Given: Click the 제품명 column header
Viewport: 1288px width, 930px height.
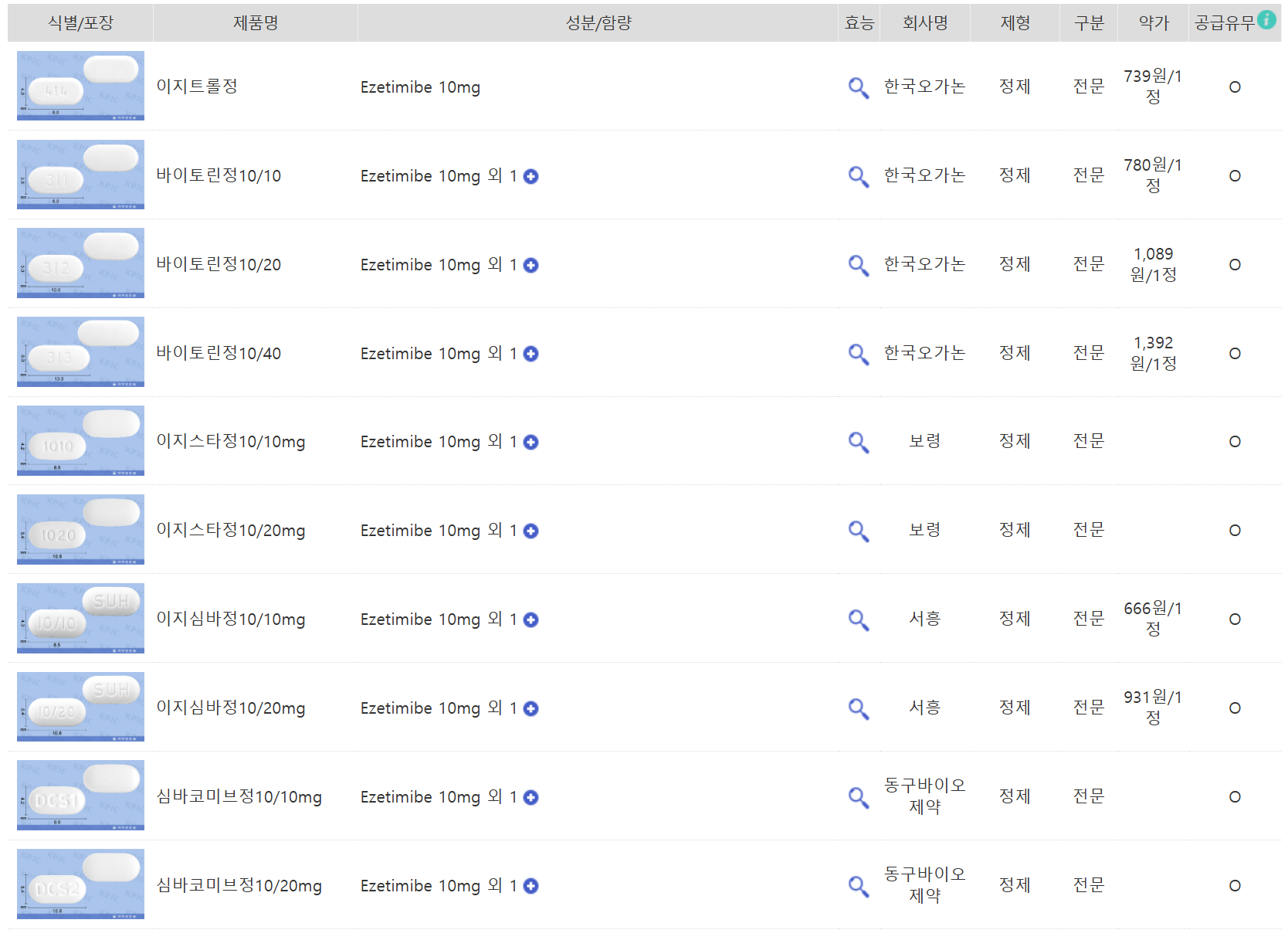Looking at the screenshot, I should [x=256, y=23].
